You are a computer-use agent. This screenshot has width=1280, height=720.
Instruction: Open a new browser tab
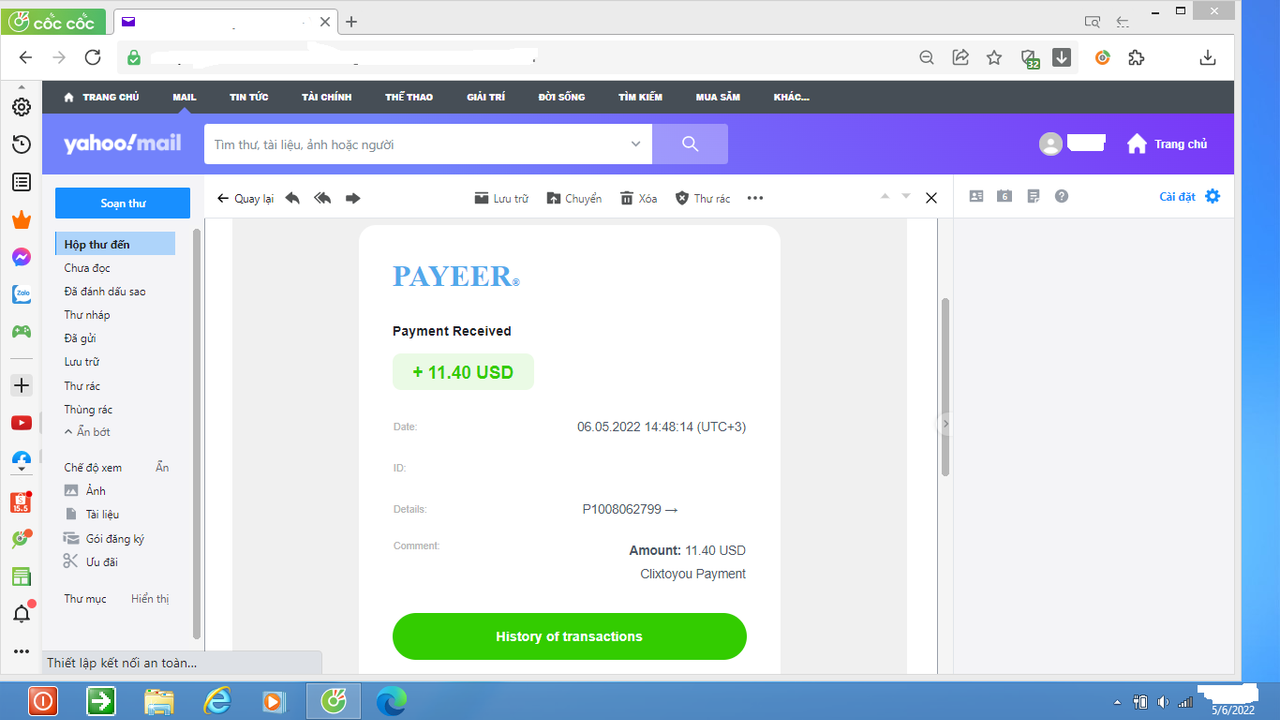click(351, 22)
